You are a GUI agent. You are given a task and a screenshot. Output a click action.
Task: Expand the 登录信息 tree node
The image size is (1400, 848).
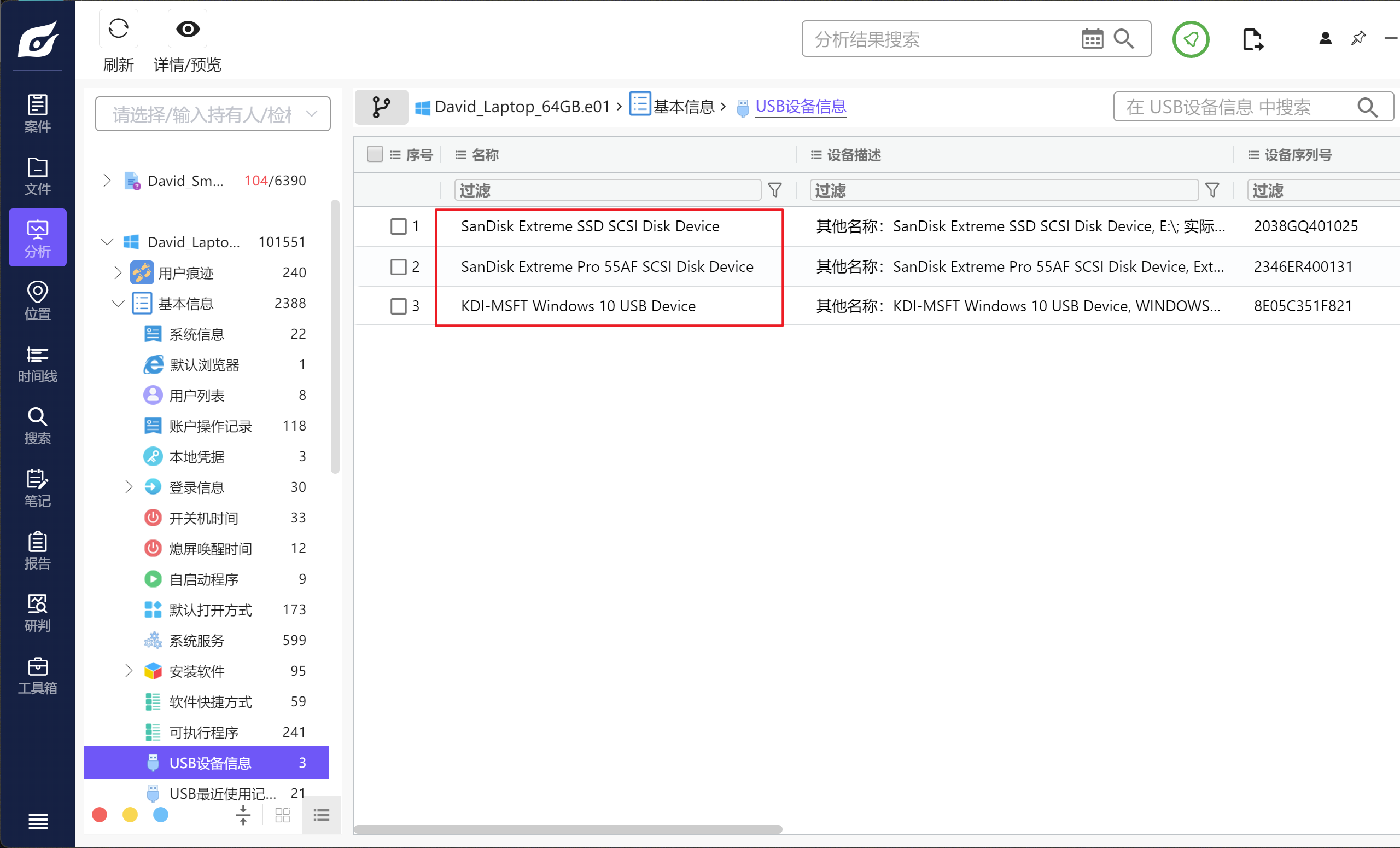pos(129,487)
